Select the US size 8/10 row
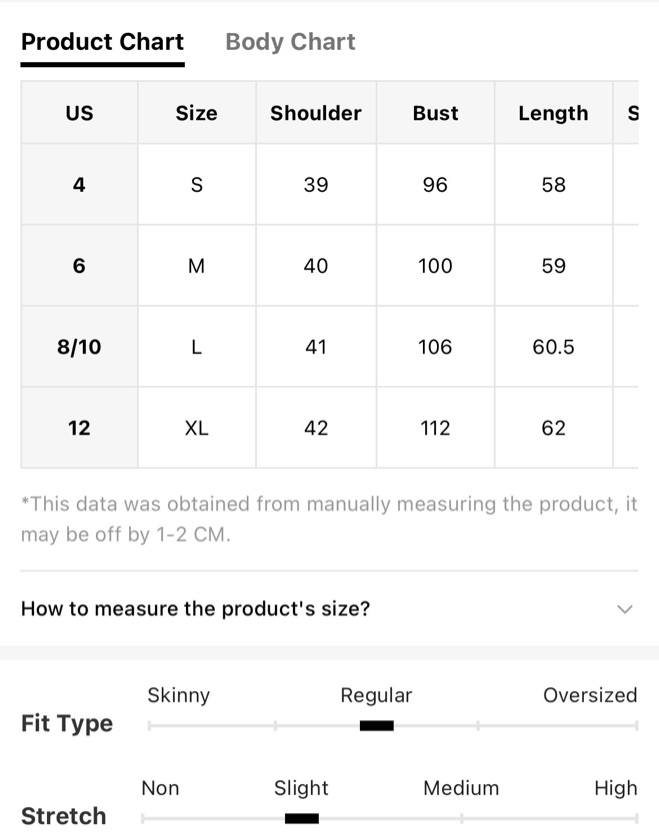Viewport: 659px width, 840px height. tap(329, 347)
